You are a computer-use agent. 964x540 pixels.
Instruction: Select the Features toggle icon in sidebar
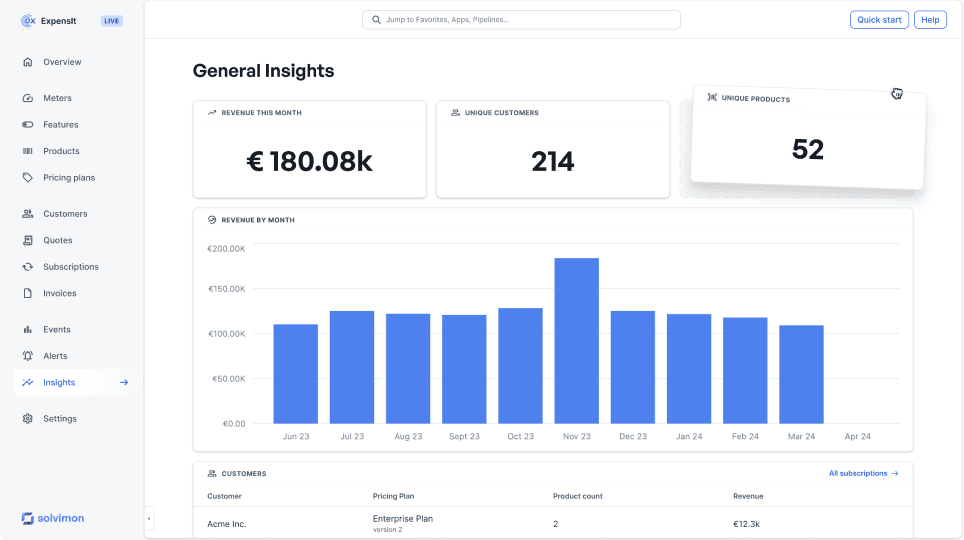coord(28,124)
